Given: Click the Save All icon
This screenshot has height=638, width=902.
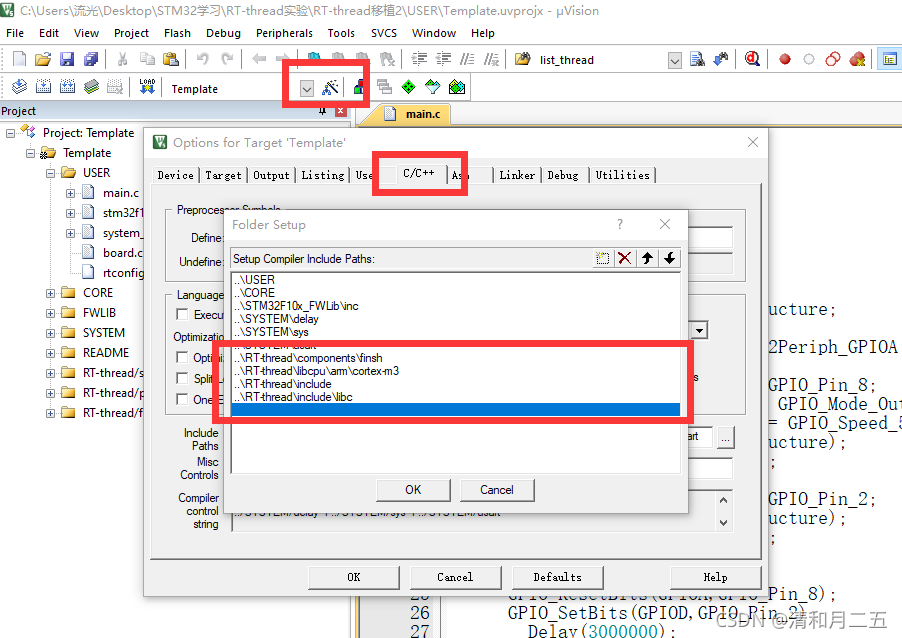Looking at the screenshot, I should [x=91, y=59].
